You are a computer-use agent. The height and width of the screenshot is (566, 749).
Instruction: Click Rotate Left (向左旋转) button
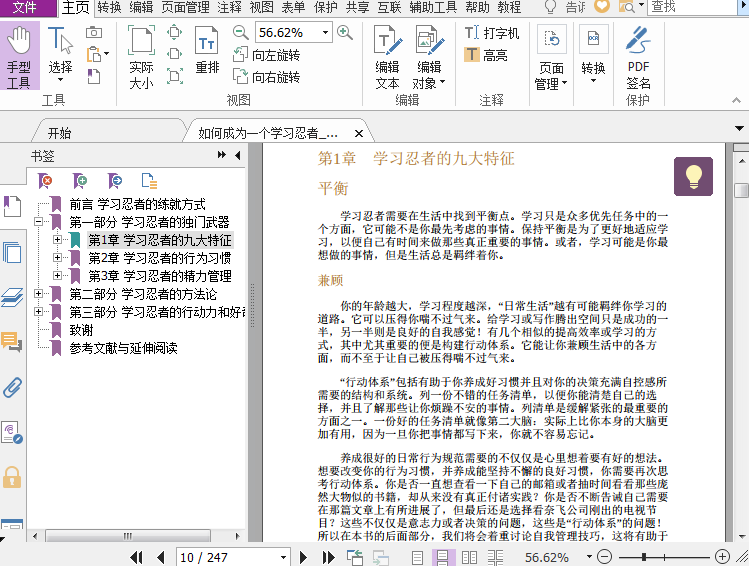coord(266,55)
